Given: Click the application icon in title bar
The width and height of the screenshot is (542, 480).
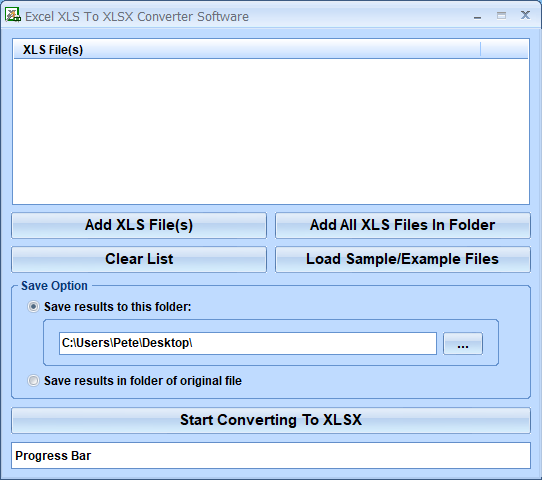Looking at the screenshot, I should click(x=12, y=15).
